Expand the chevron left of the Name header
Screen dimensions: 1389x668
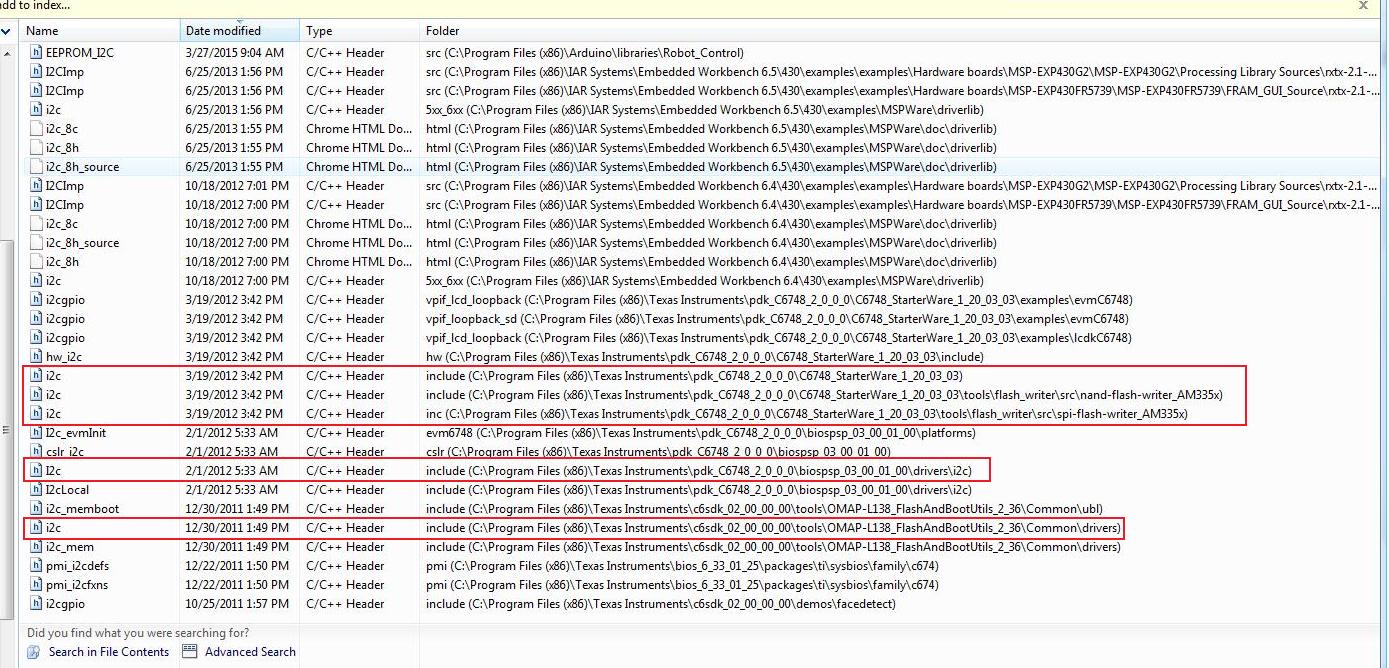7,31
